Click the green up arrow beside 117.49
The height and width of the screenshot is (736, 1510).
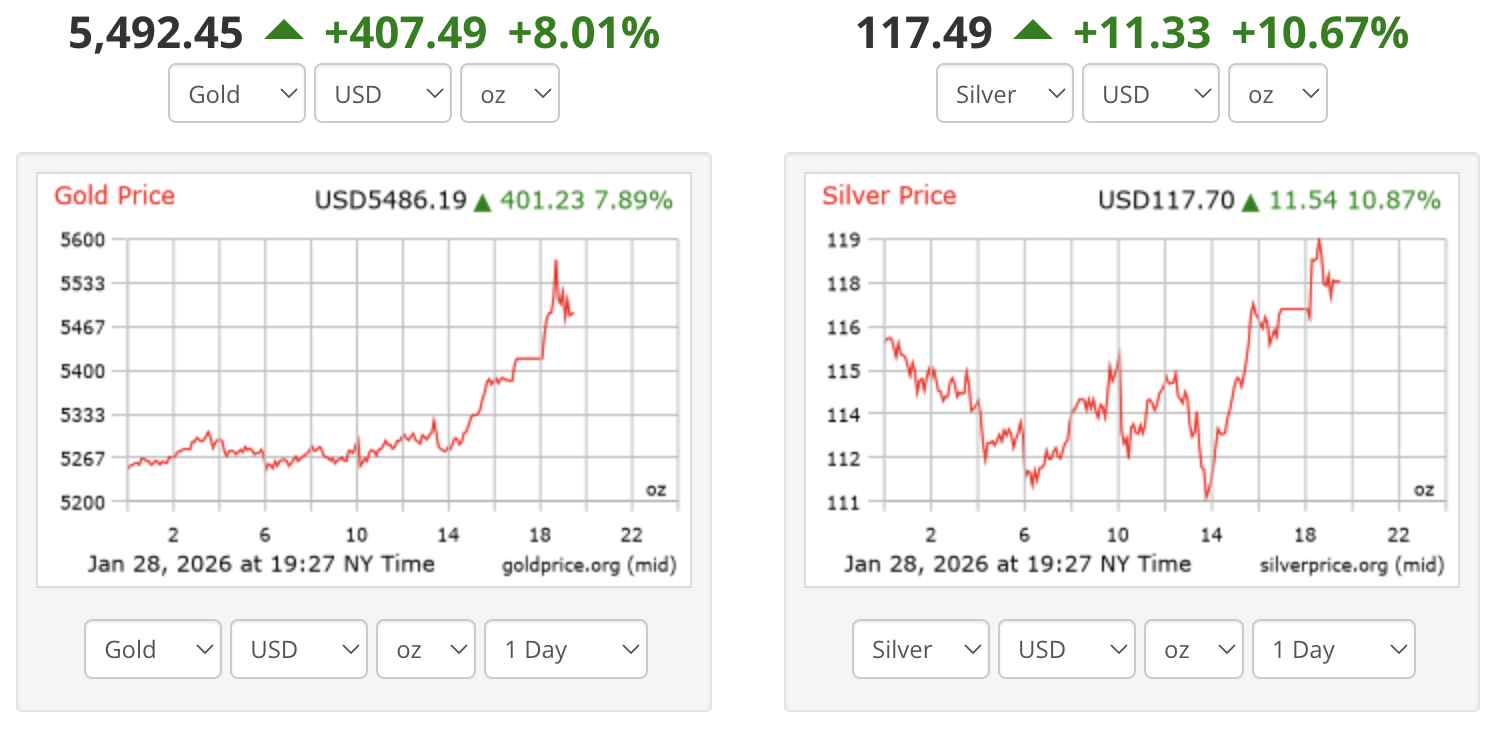pyautogui.click(x=1032, y=32)
